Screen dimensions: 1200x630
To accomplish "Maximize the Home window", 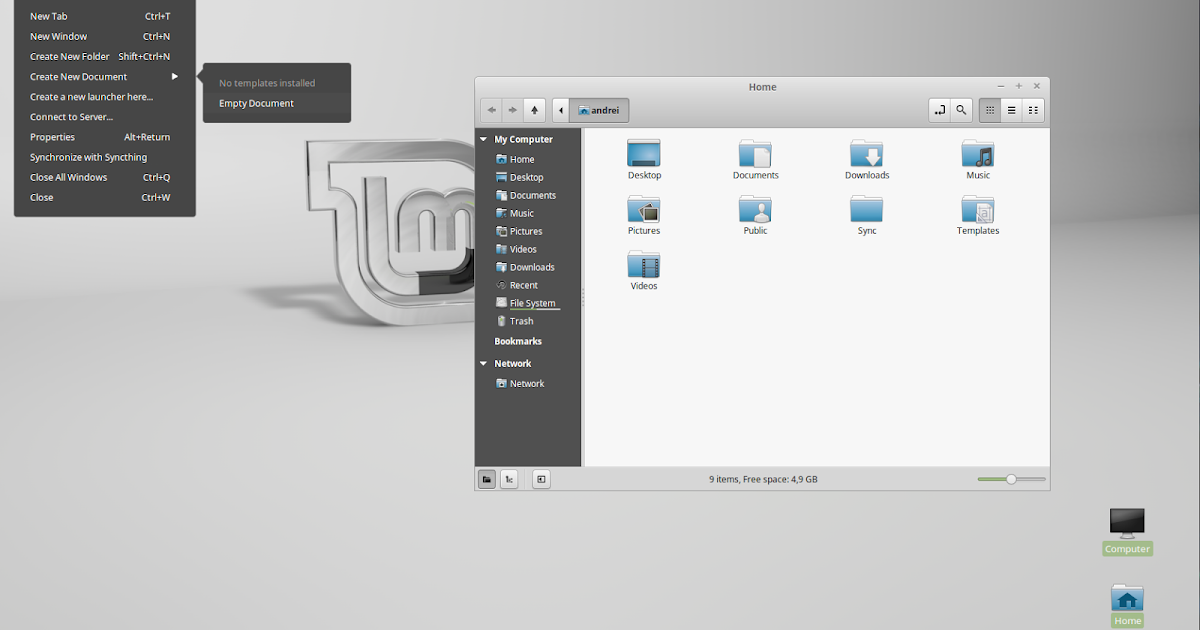I will 1019,86.
